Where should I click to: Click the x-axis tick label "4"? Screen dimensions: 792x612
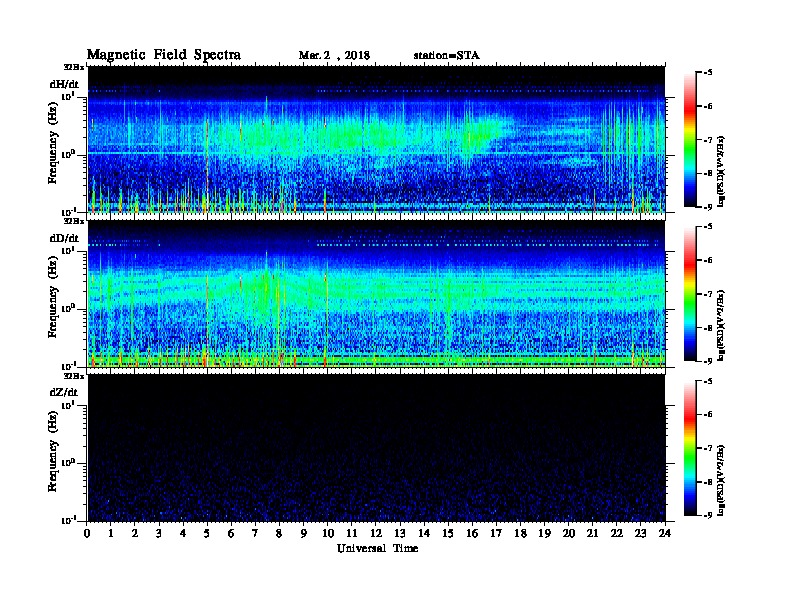point(183,533)
